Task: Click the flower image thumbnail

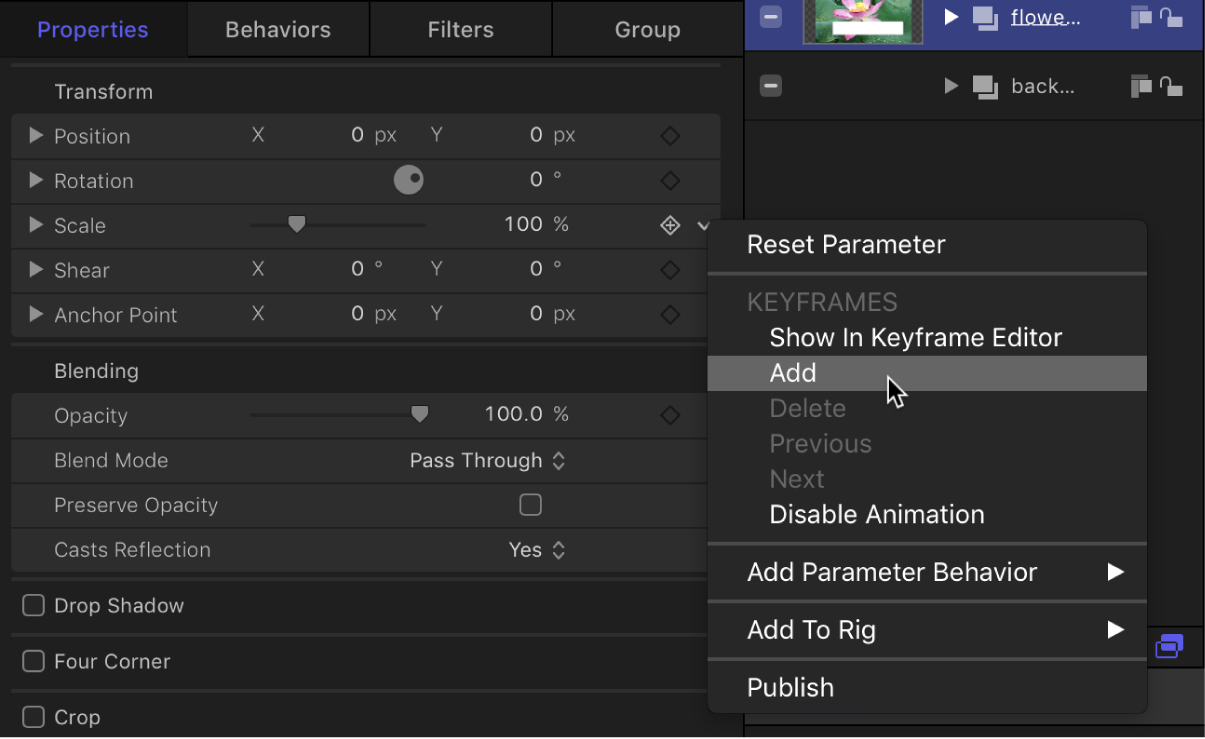Action: click(x=862, y=21)
